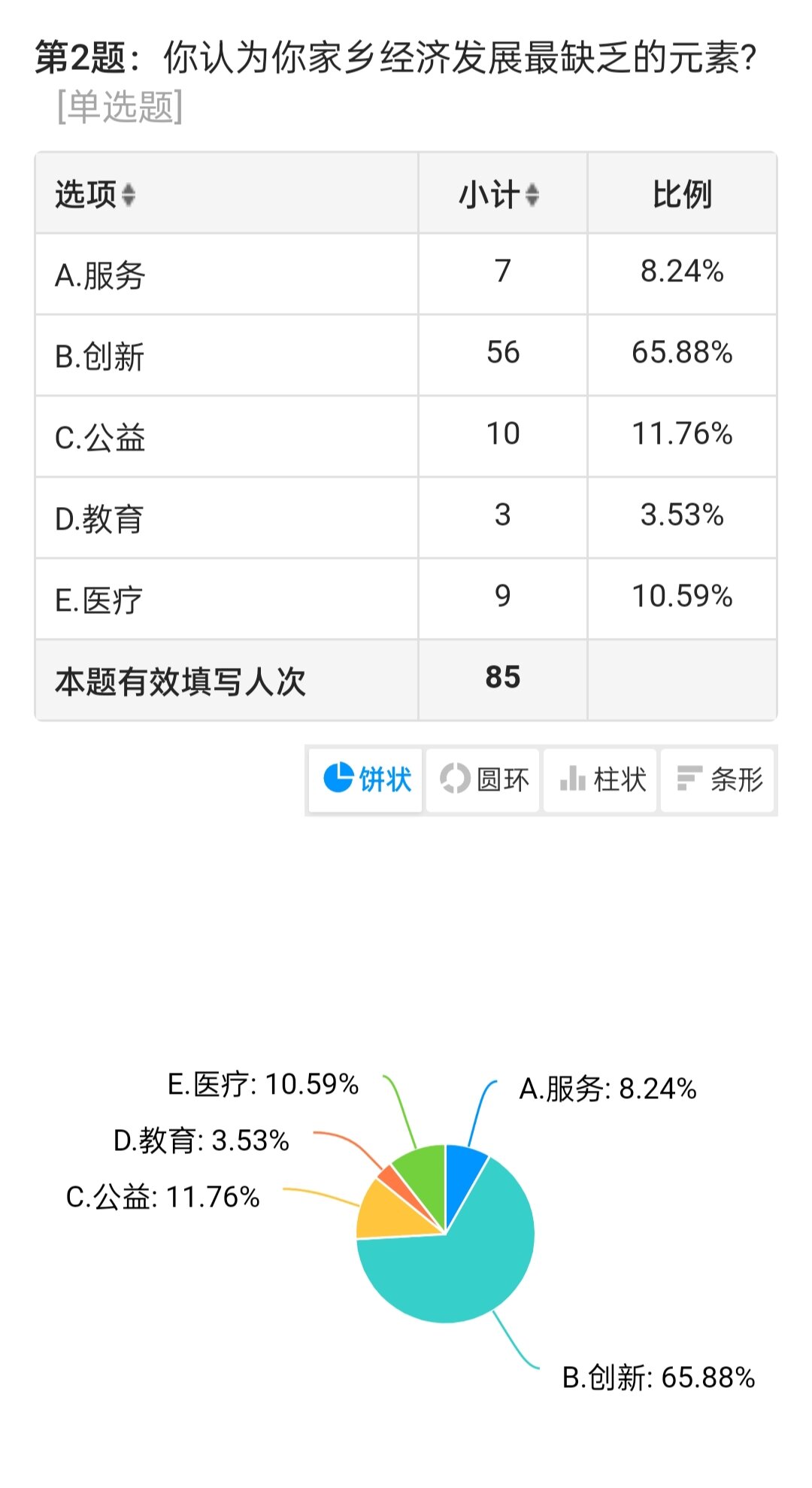Click the E.医疗 table row

[406, 599]
